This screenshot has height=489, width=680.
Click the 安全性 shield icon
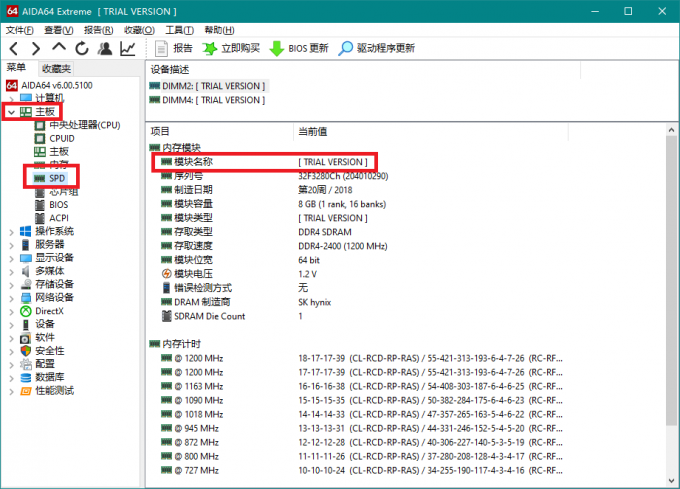(x=26, y=351)
